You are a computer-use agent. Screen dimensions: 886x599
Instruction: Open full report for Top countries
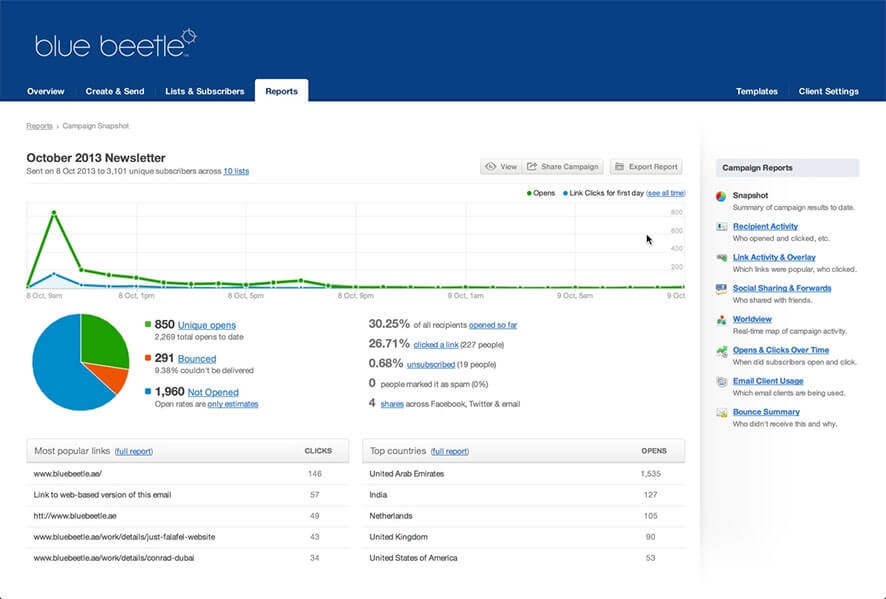[450, 452]
